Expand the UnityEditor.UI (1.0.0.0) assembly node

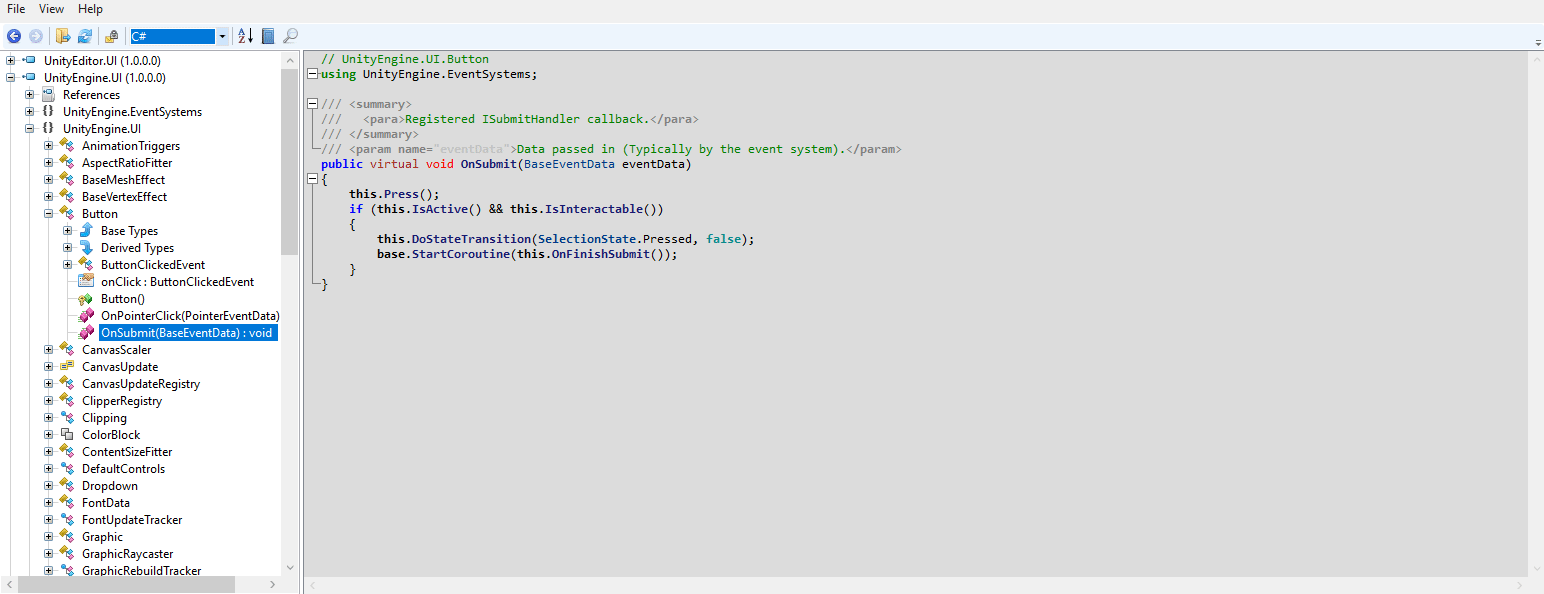[10, 61]
